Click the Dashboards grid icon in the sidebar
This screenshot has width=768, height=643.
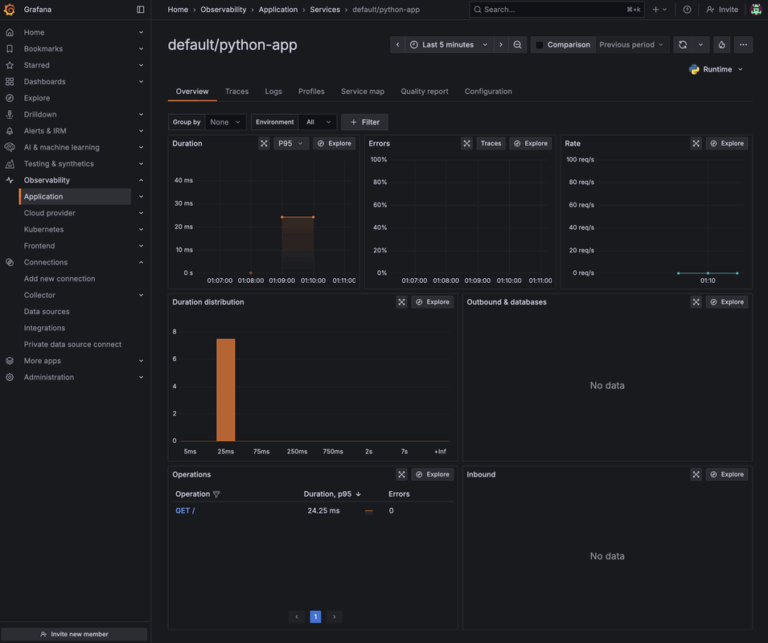[x=9, y=82]
